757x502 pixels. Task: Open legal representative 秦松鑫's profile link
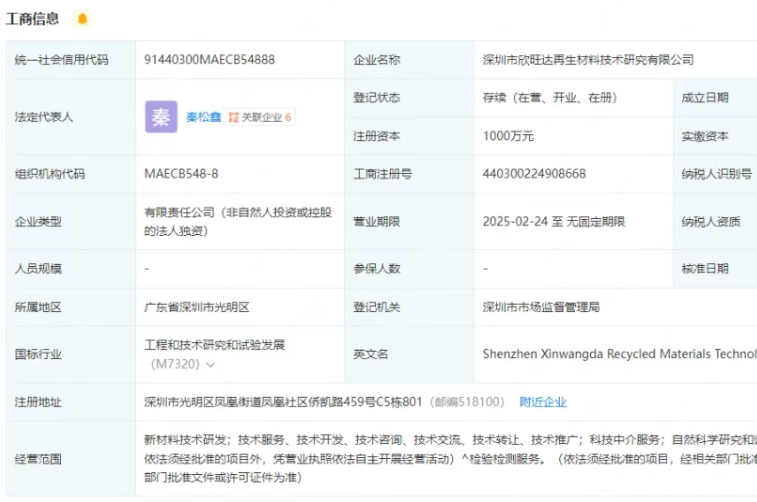[x=203, y=117]
